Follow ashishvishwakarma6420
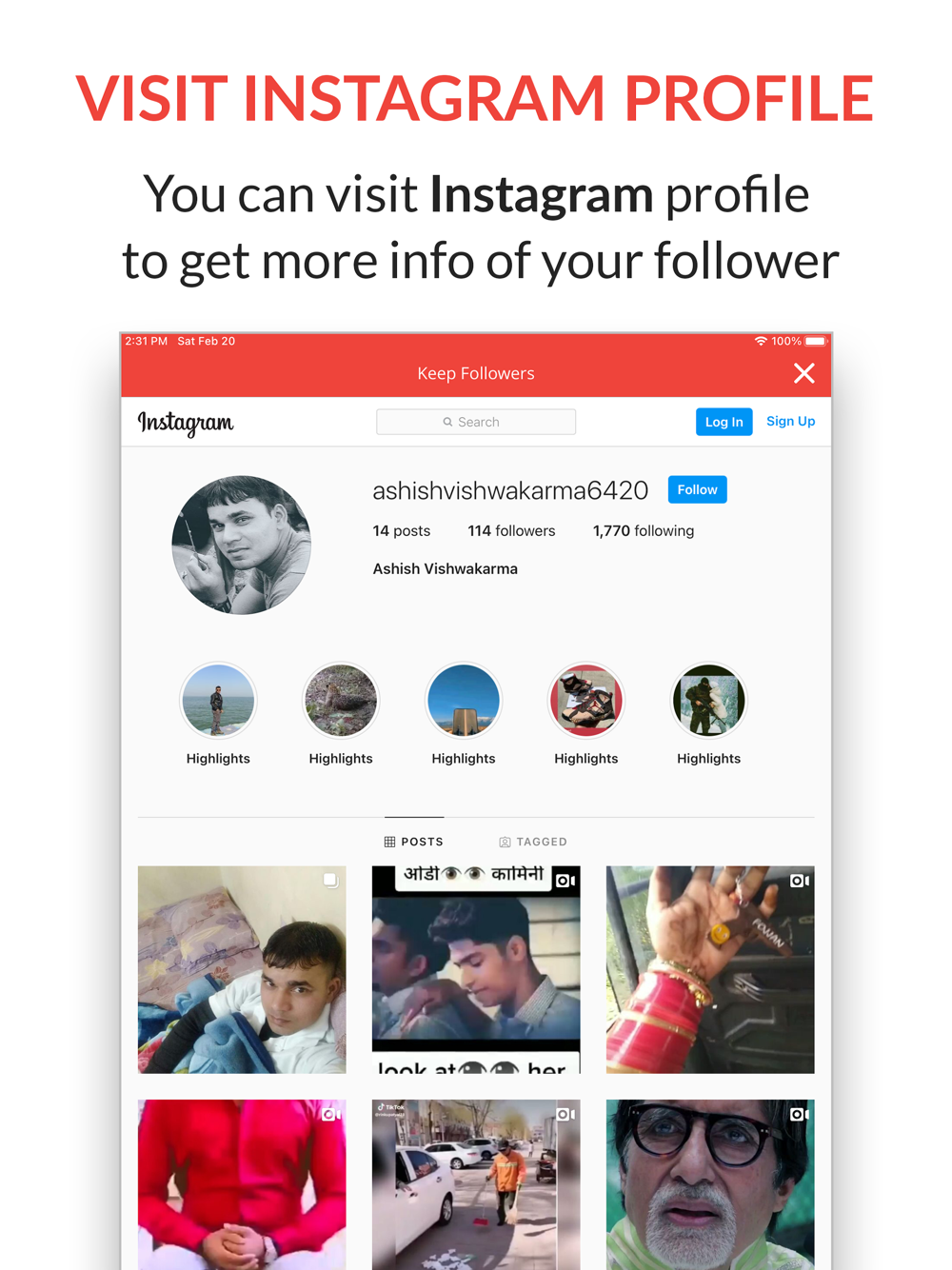952x1270 pixels. point(697,489)
